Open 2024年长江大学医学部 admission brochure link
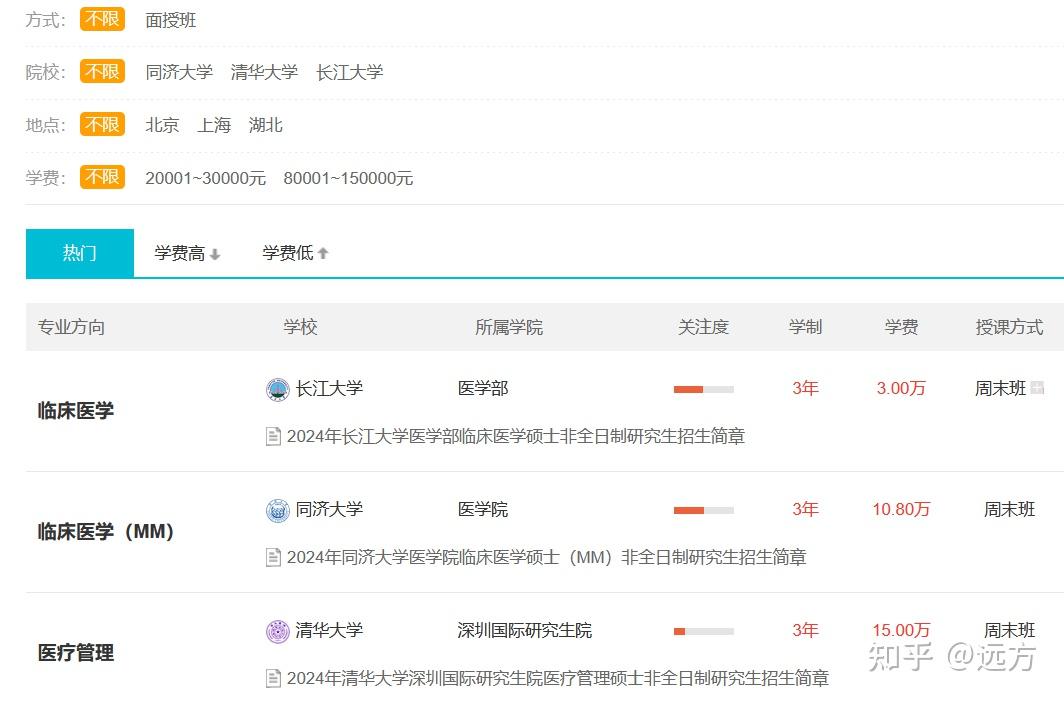 [516, 436]
